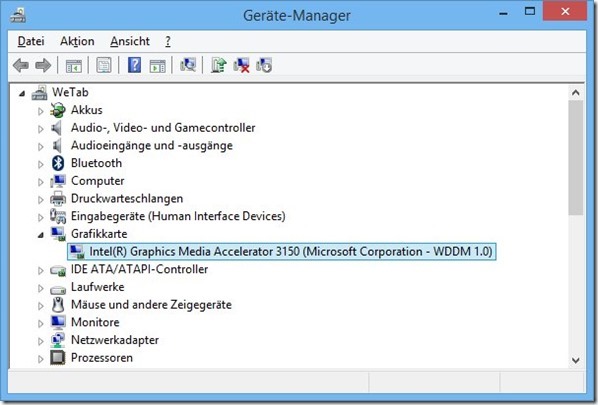This screenshot has height=405, width=598.
Task: Click the Forward arrow toolbar icon
Action: coord(43,65)
